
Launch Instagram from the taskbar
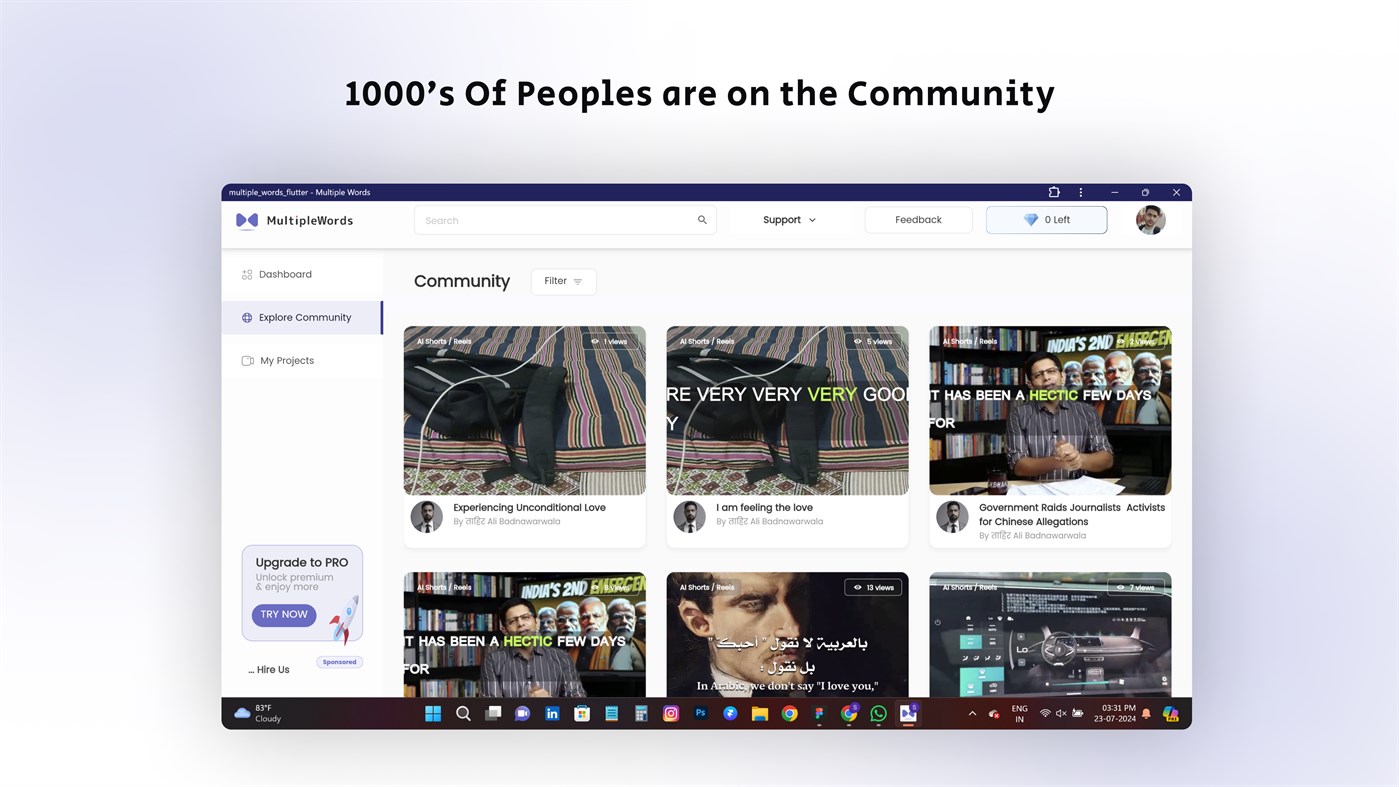coord(669,713)
